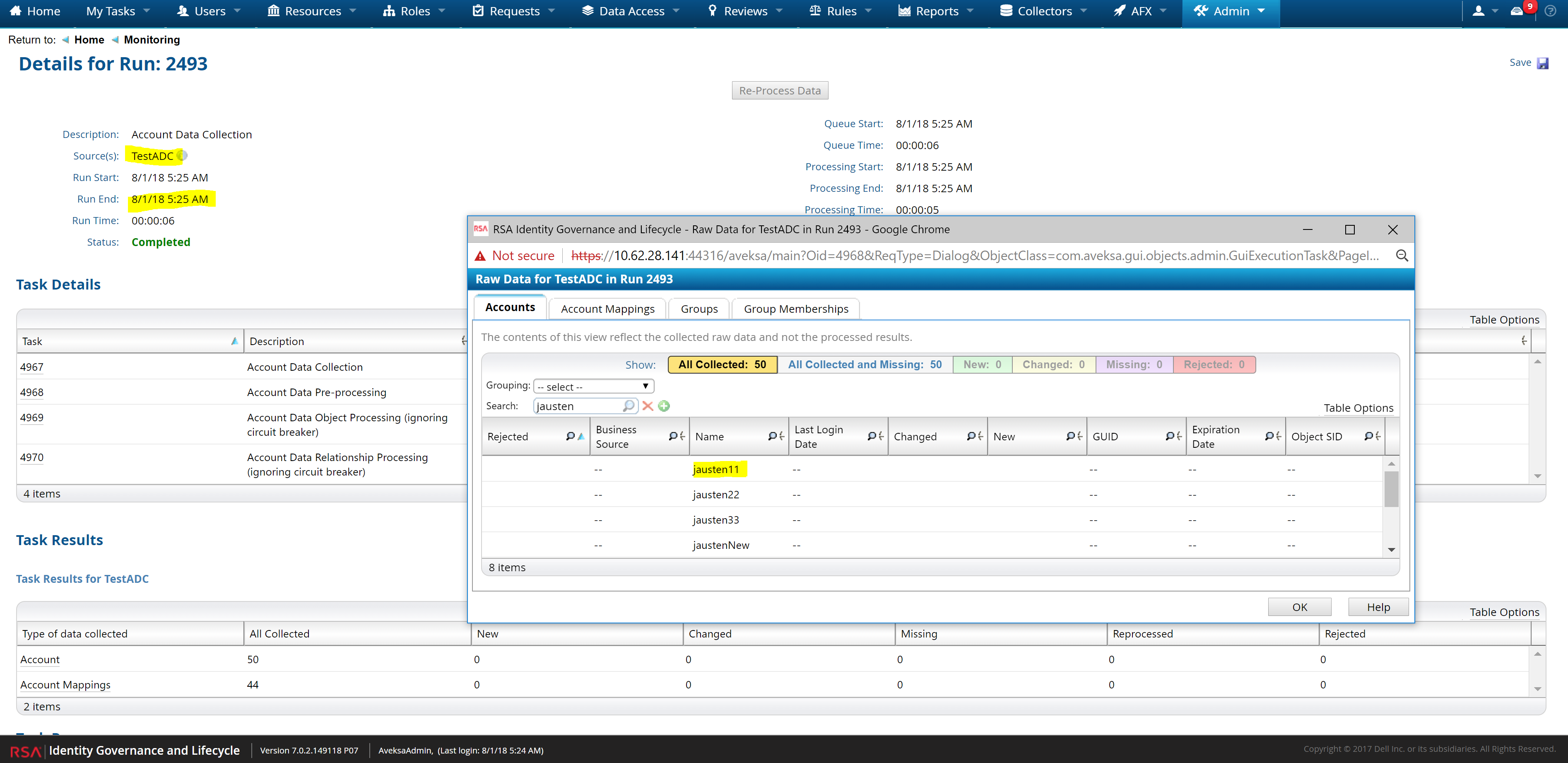The width and height of the screenshot is (1568, 763).
Task: Click OK in the Raw Data dialog
Action: point(1299,607)
